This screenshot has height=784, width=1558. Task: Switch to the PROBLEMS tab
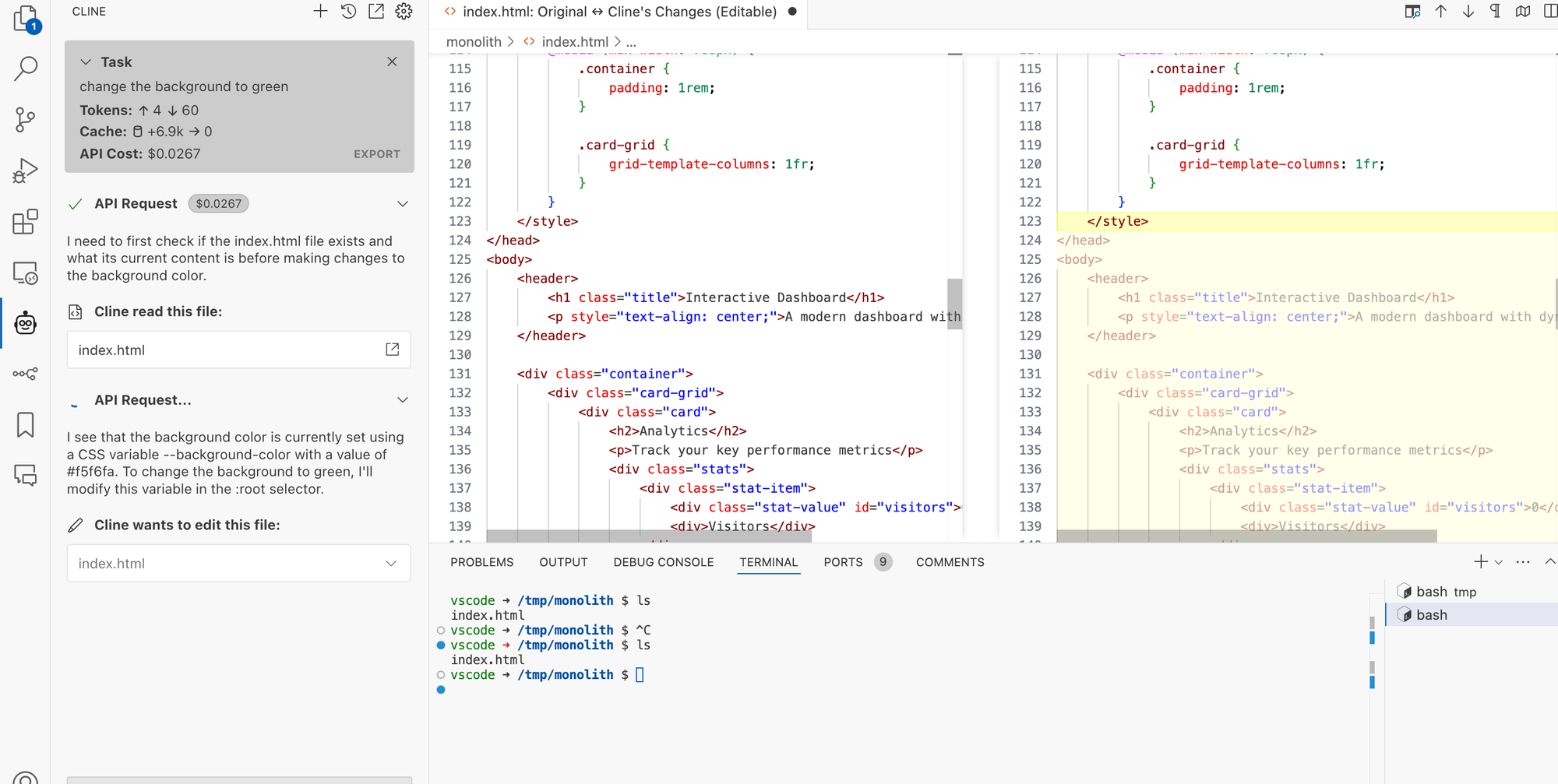tap(481, 562)
